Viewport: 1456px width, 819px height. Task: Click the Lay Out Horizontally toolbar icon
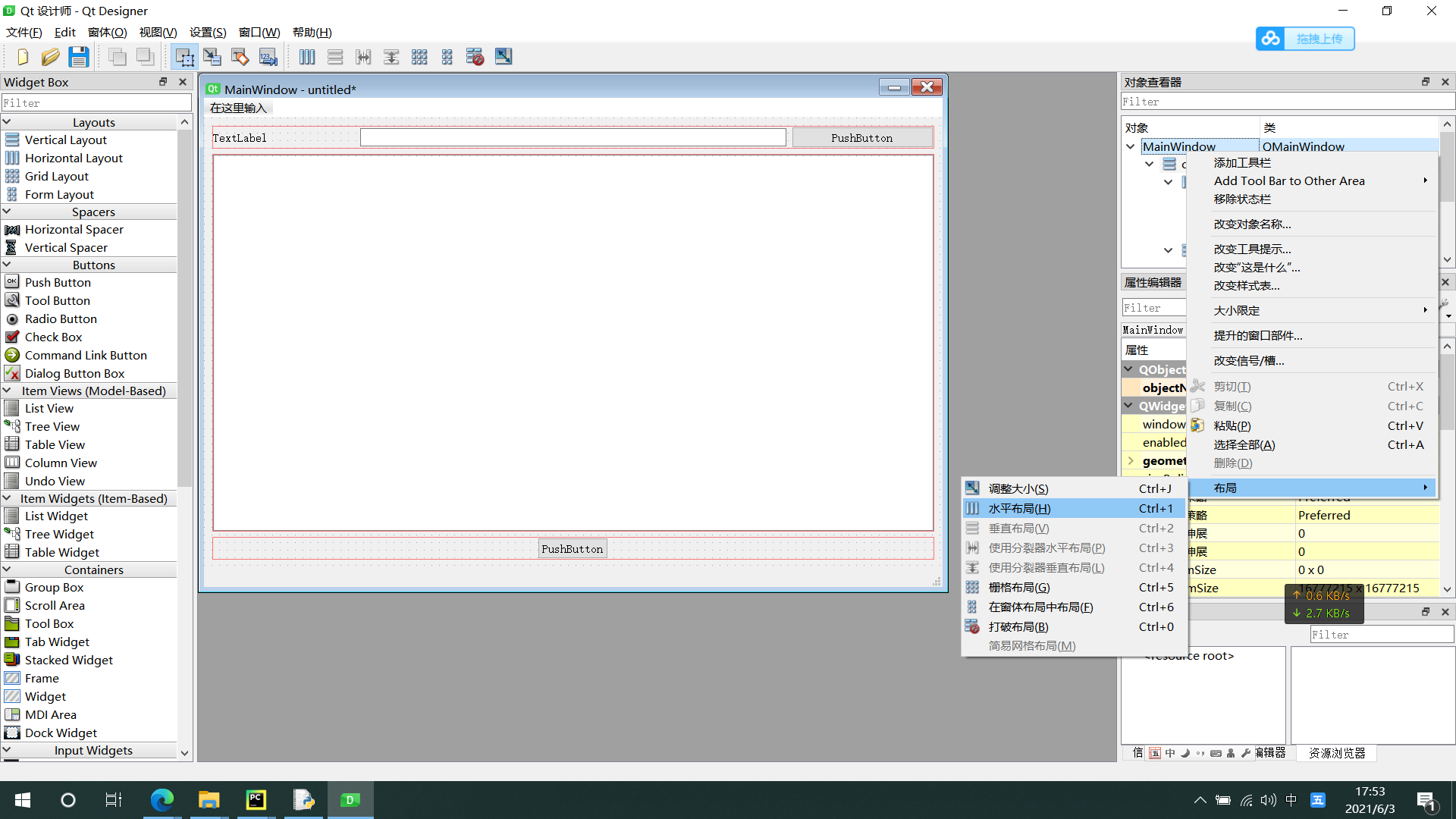[x=307, y=57]
